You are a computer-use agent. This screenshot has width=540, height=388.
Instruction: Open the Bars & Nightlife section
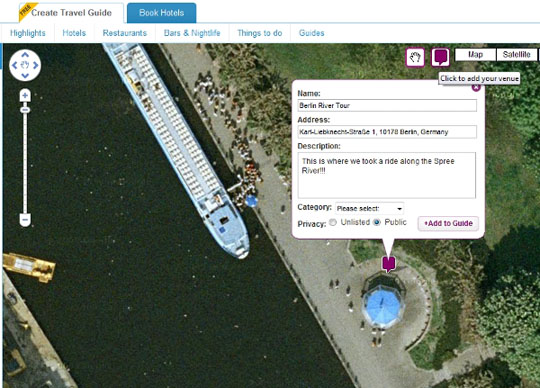(x=192, y=33)
